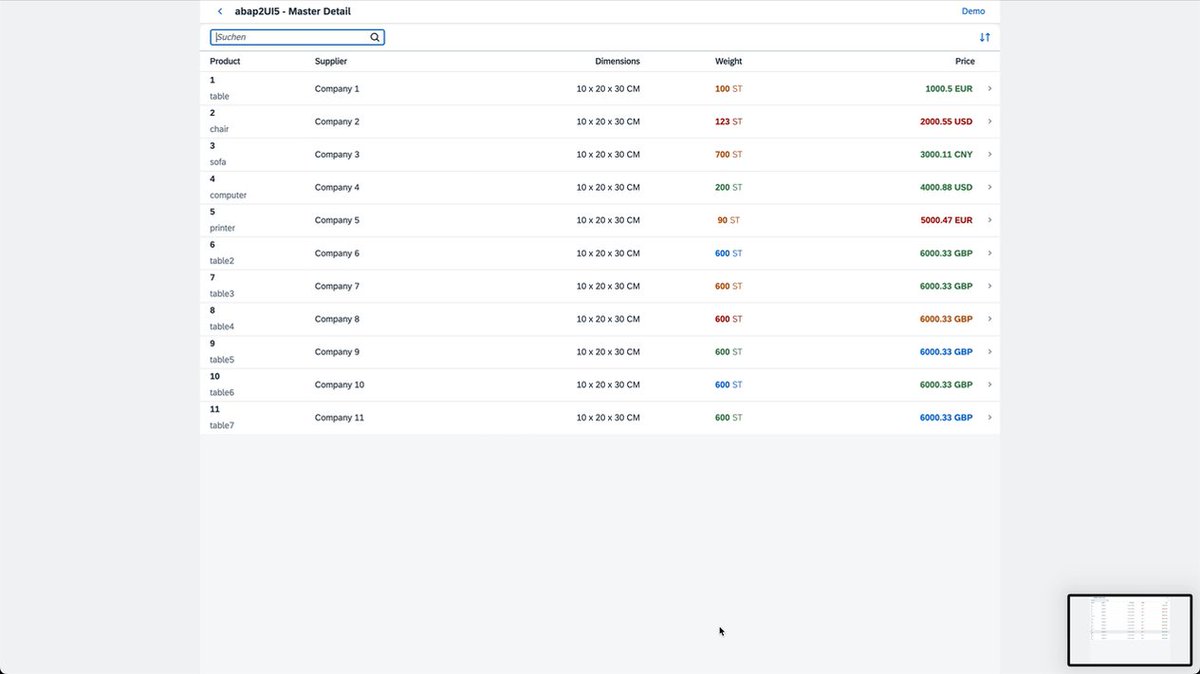Click price '5000.47 EUR'
This screenshot has height=674, width=1200.
click(946, 220)
